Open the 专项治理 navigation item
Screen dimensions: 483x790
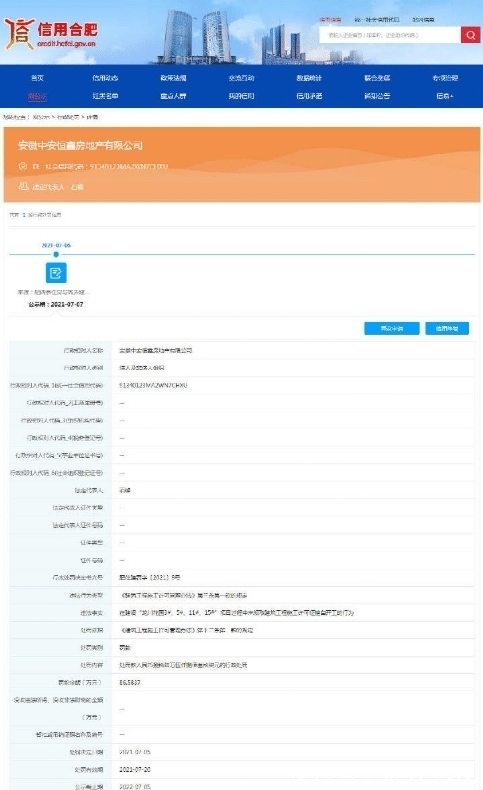(x=445, y=78)
